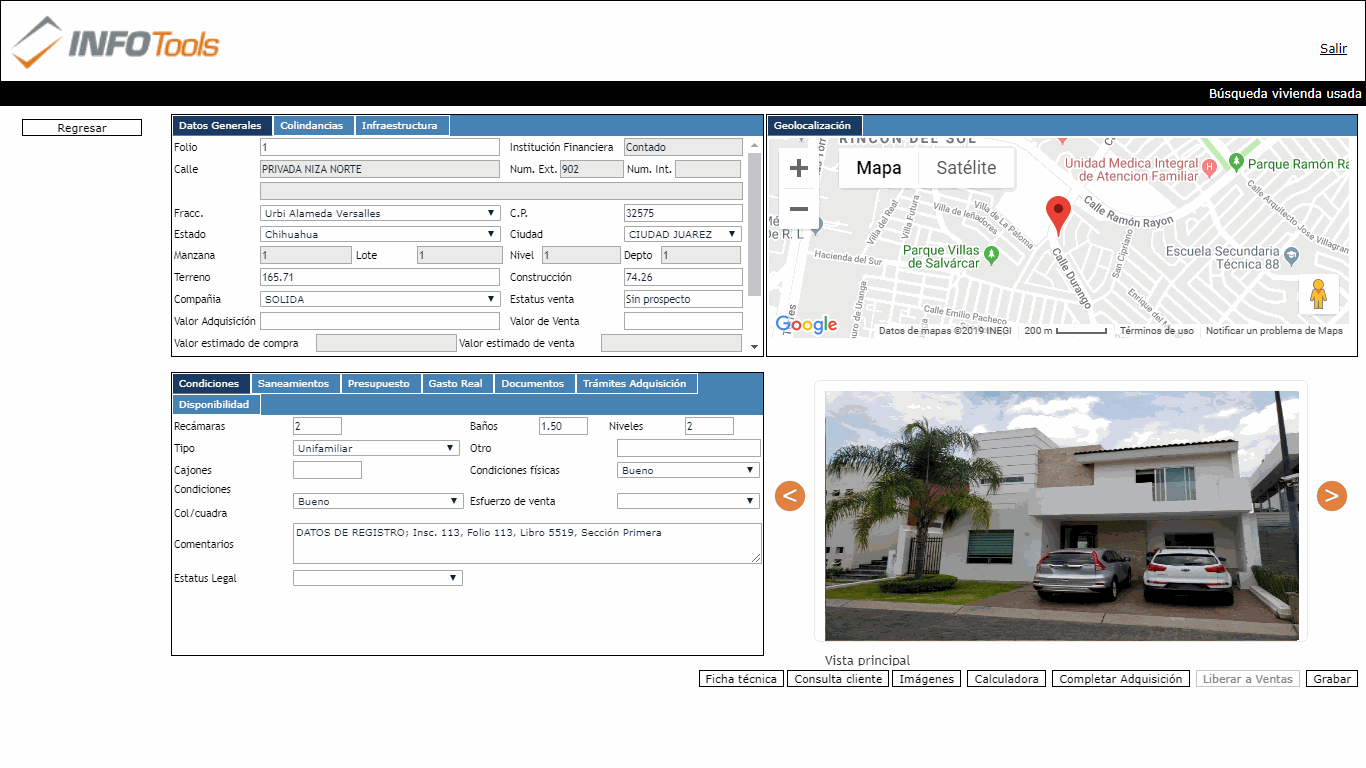Click the Salir link

point(1333,48)
